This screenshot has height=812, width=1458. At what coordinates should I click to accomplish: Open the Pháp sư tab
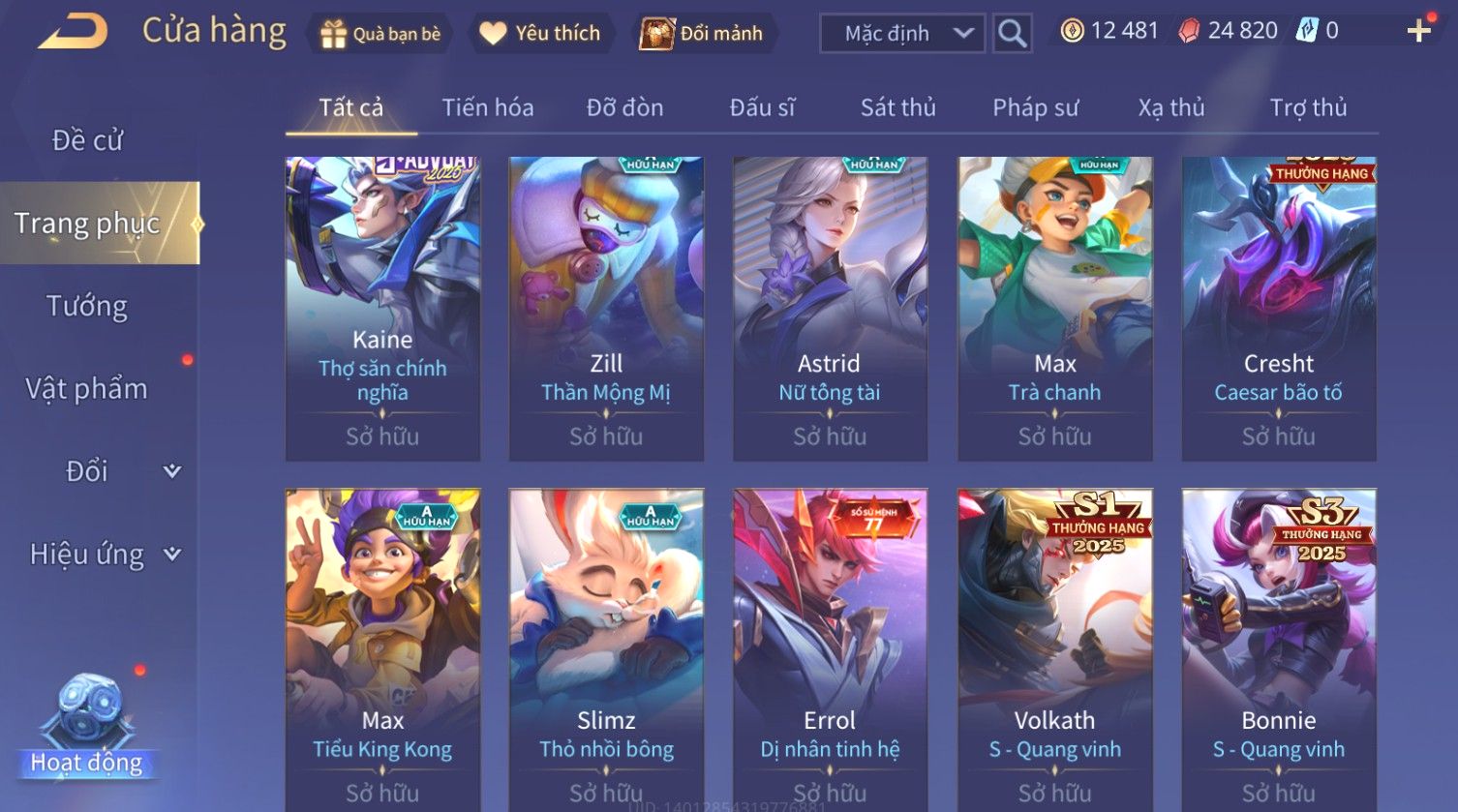(x=1035, y=107)
